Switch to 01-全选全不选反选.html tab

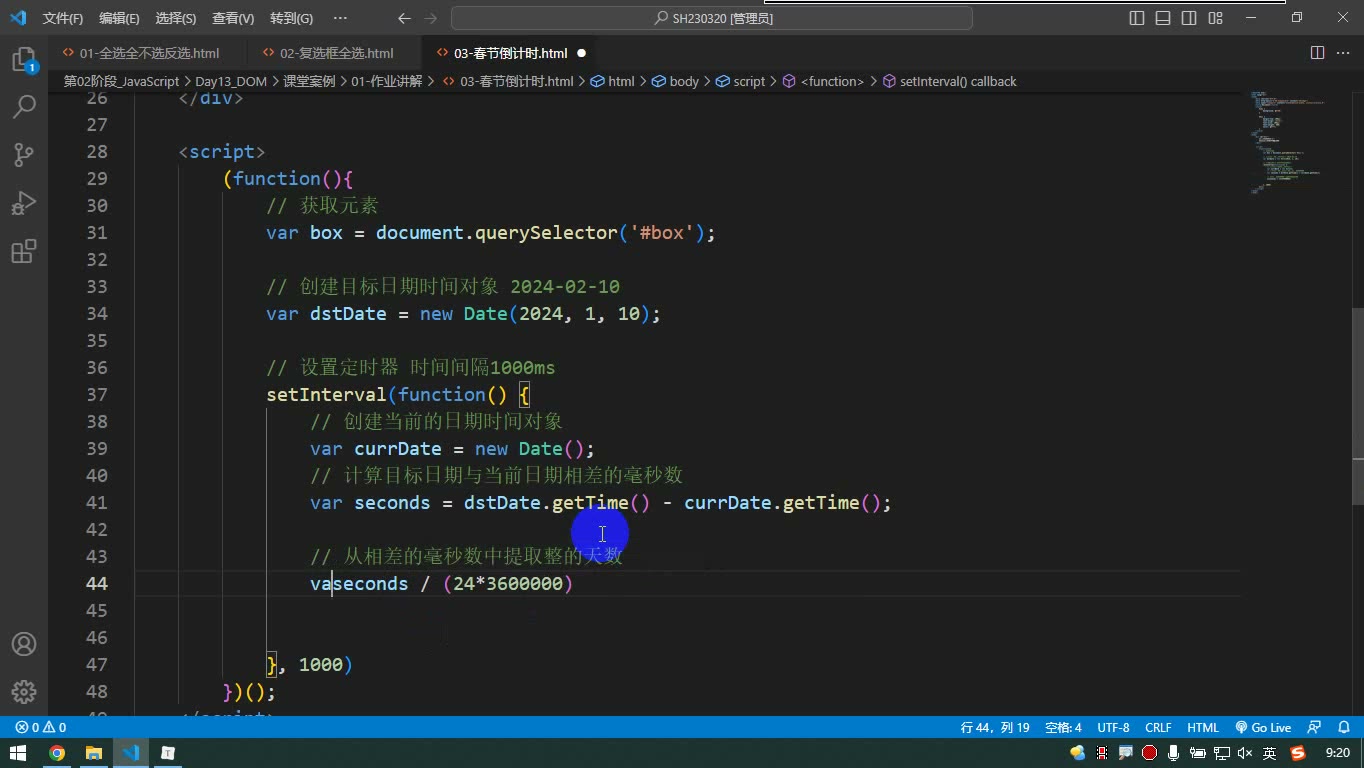[x=149, y=53]
